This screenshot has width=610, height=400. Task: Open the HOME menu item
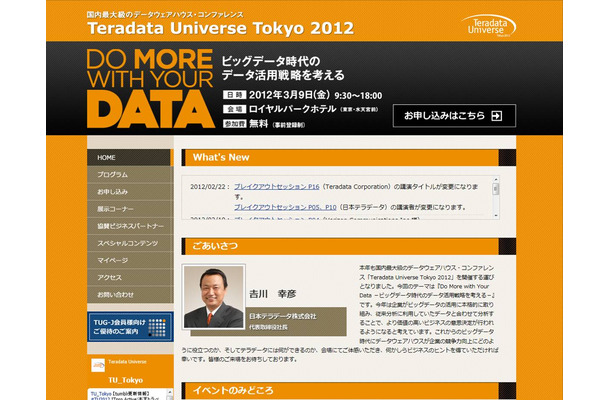point(129,158)
